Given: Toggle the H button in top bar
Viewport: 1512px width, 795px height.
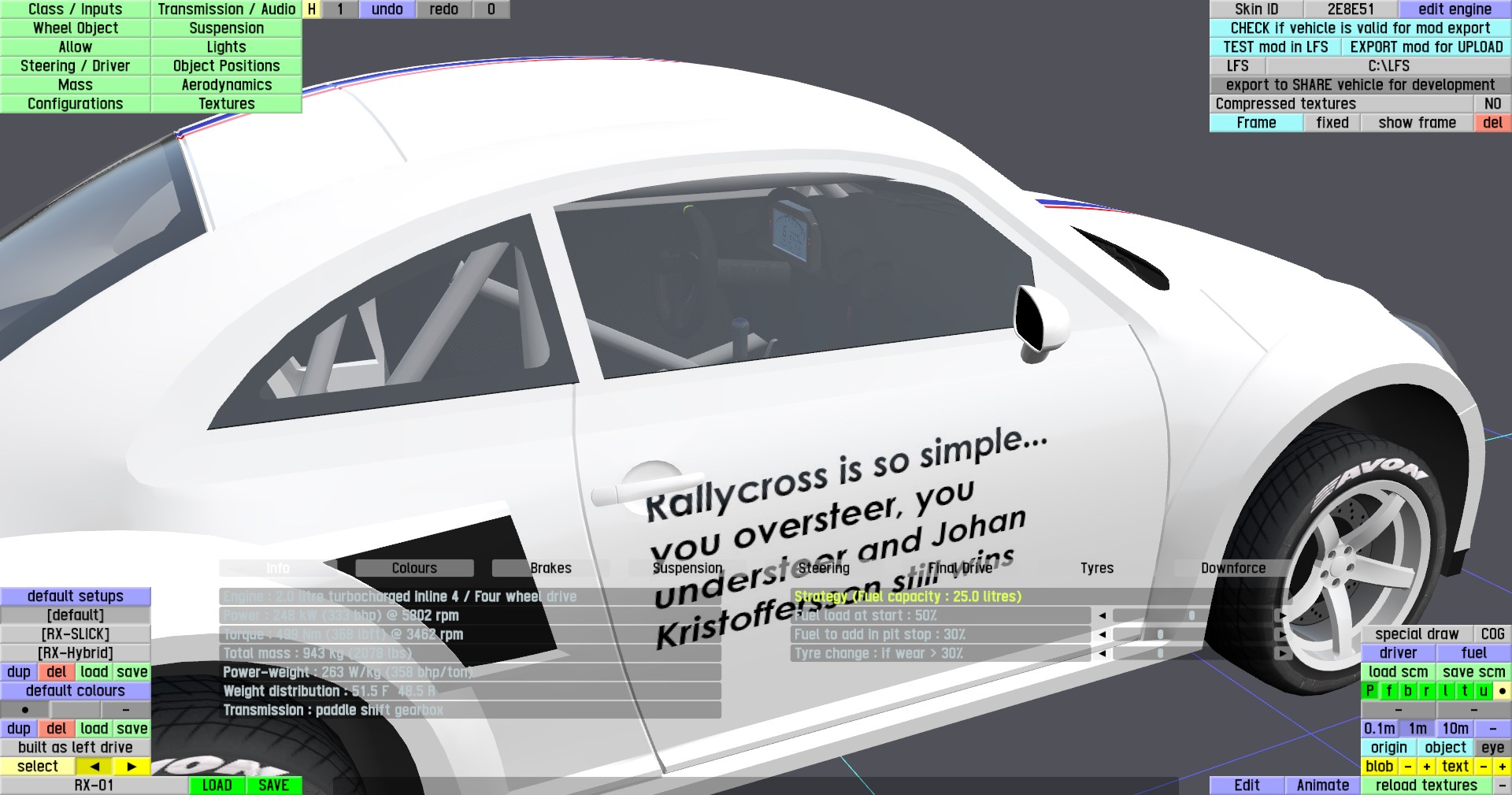Looking at the screenshot, I should pos(312,9).
